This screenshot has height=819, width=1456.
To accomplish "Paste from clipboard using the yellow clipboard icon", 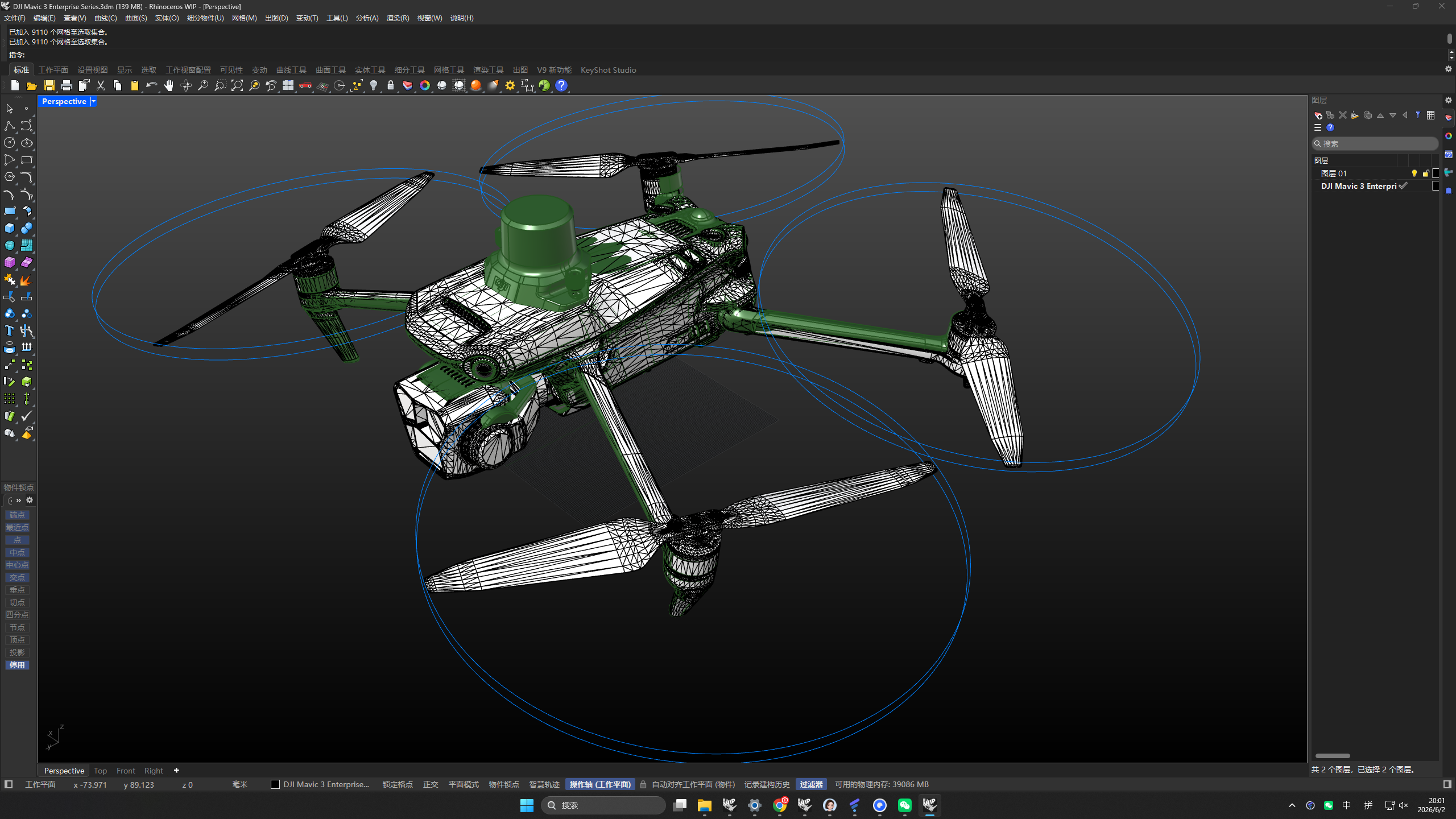I will point(135,85).
